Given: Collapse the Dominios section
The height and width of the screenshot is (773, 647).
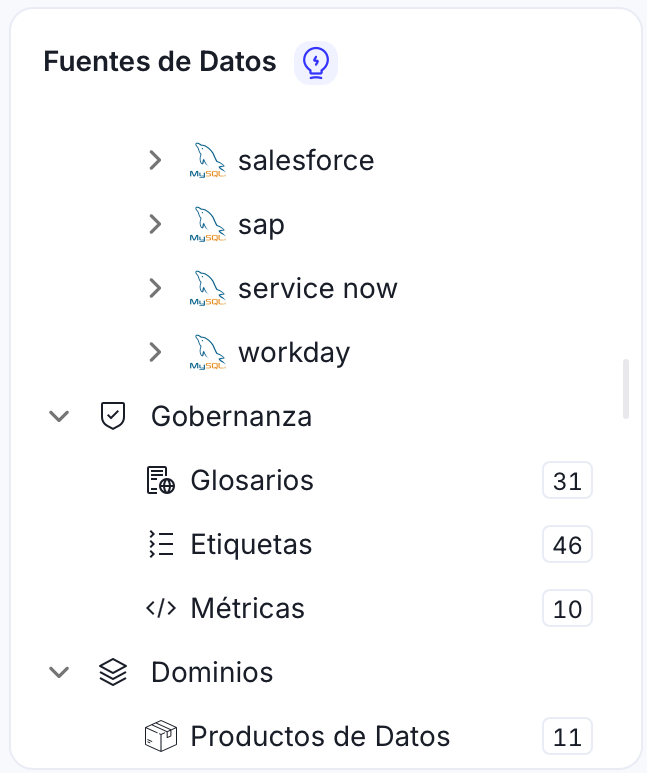Looking at the screenshot, I should click(x=60, y=672).
